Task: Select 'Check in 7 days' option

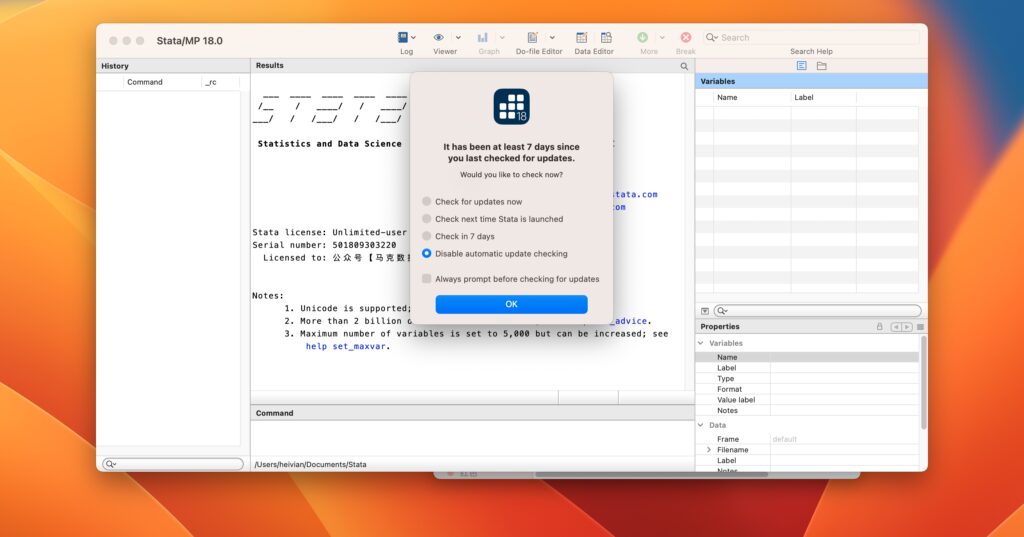Action: coord(426,236)
